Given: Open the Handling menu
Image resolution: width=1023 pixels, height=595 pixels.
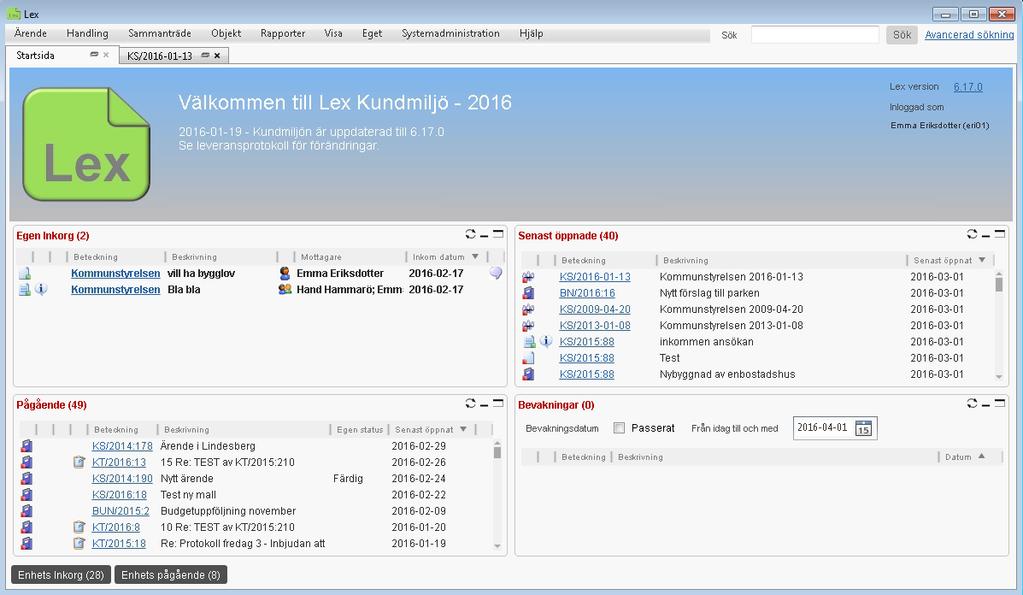Looking at the screenshot, I should tap(87, 33).
